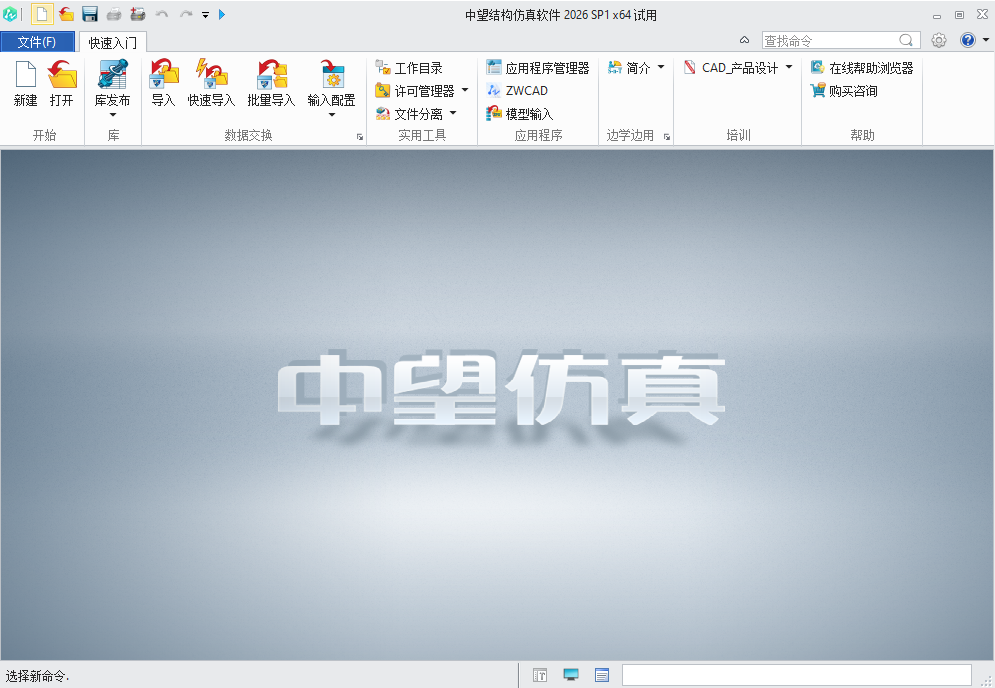This screenshot has width=995, height=688.
Task: Toggle the text window icon in the status bar
Action: 600,675
